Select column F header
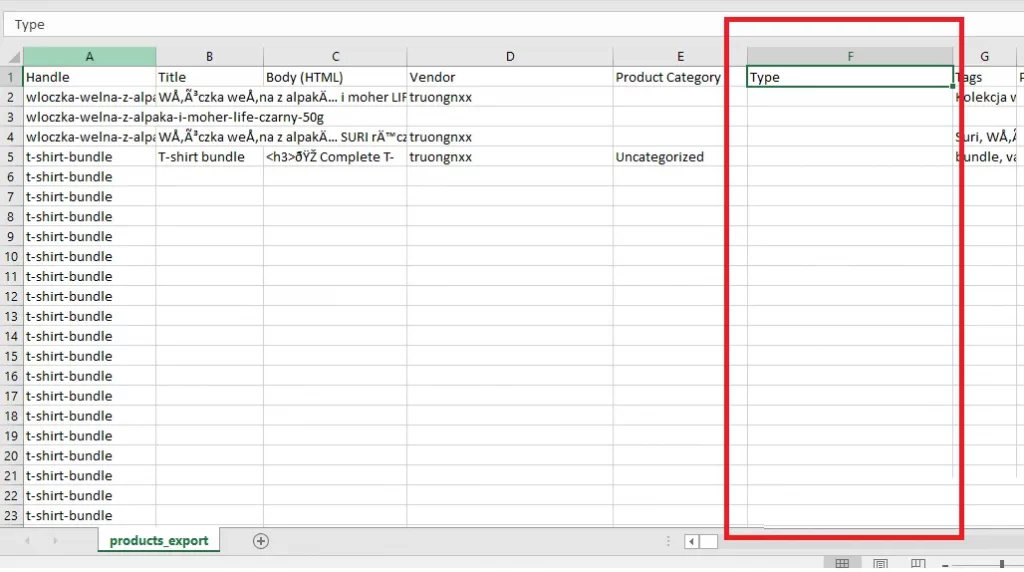This screenshot has width=1024, height=572. [x=850, y=57]
